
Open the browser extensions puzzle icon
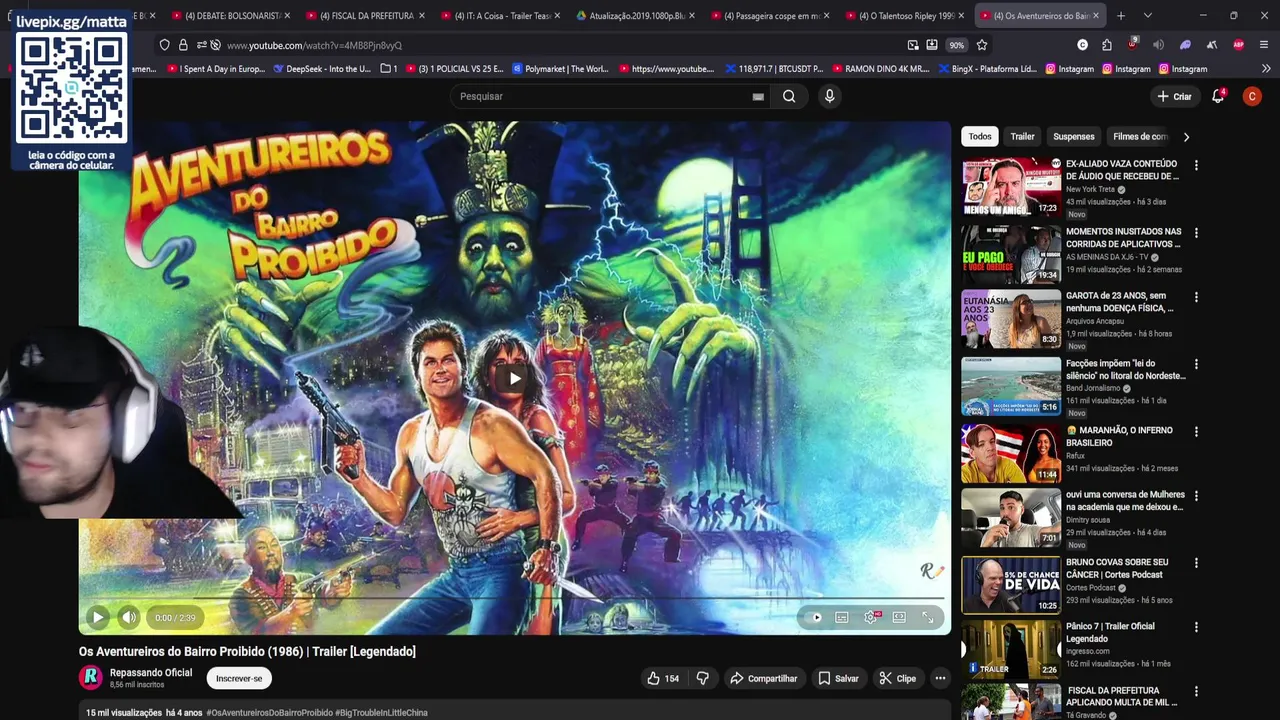1107,45
